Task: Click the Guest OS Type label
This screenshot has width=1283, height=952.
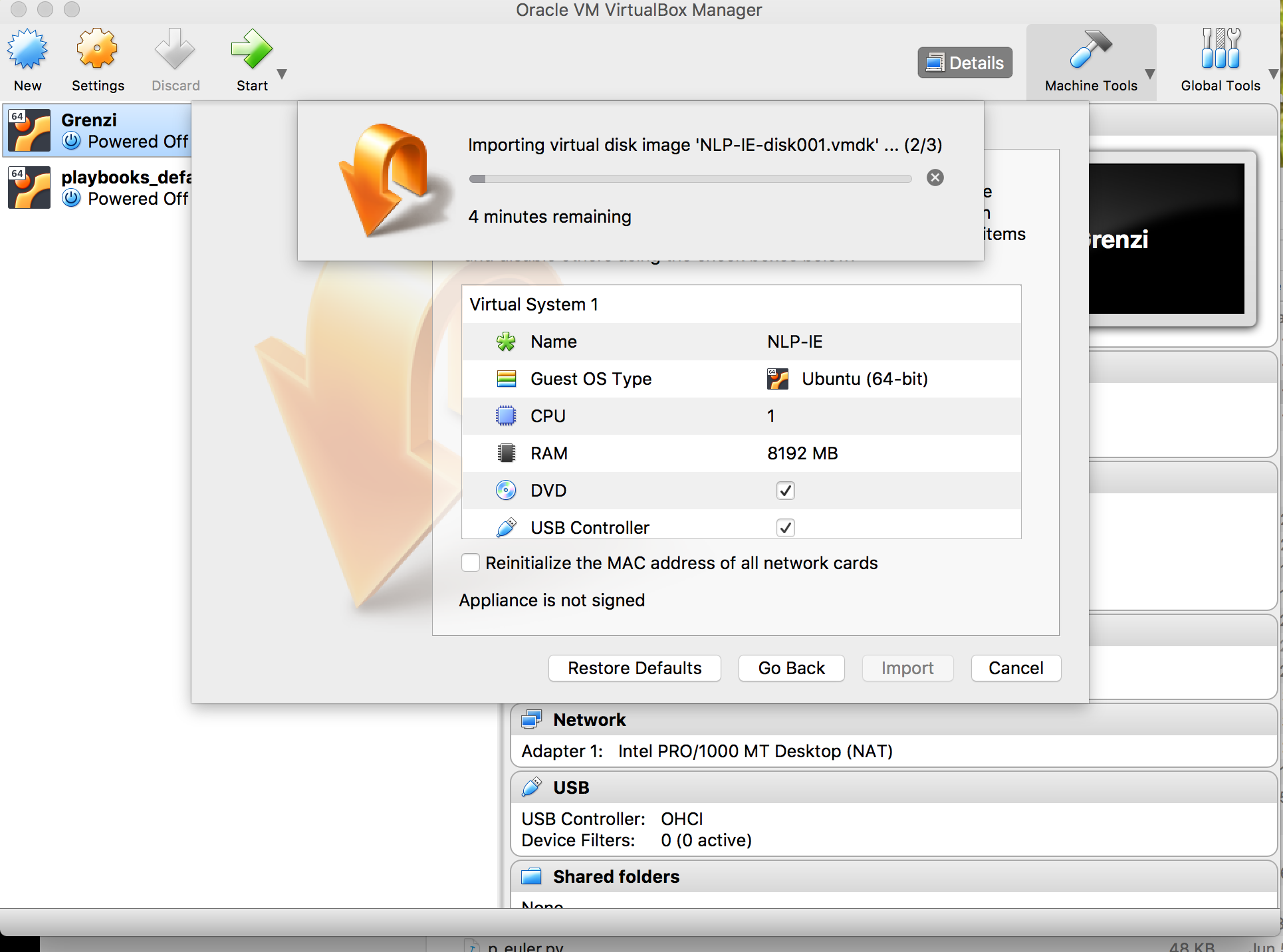Action: [x=591, y=379]
